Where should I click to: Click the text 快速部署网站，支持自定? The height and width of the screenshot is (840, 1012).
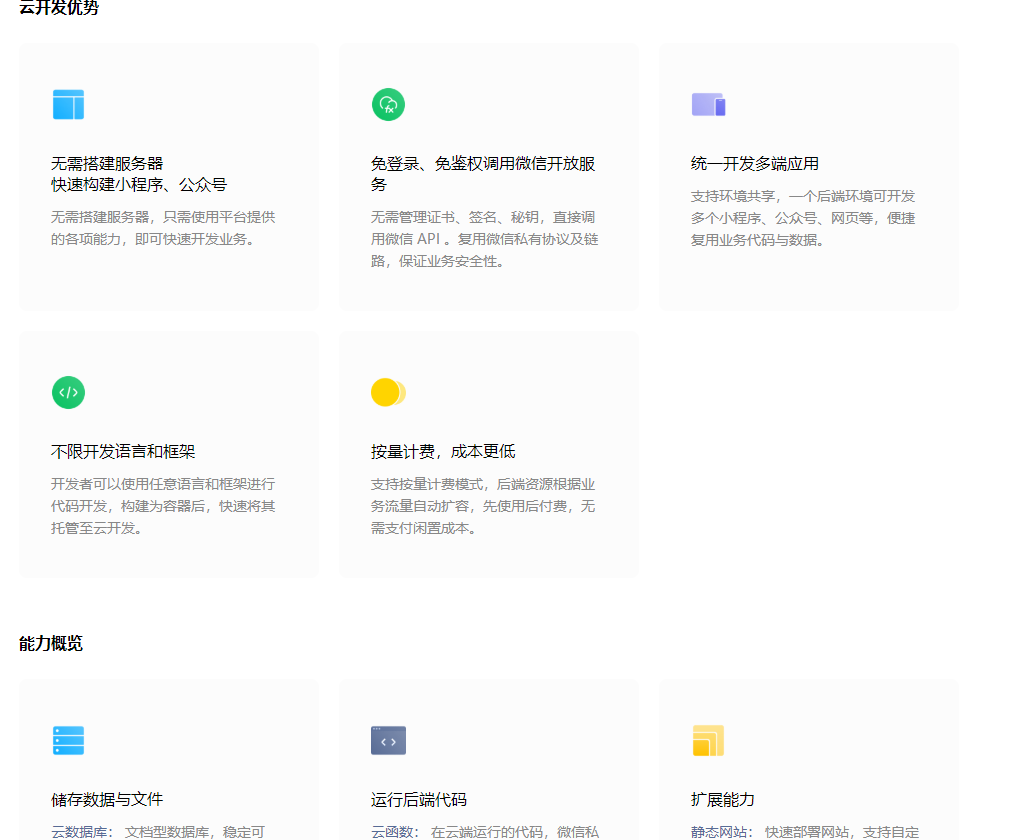842,832
